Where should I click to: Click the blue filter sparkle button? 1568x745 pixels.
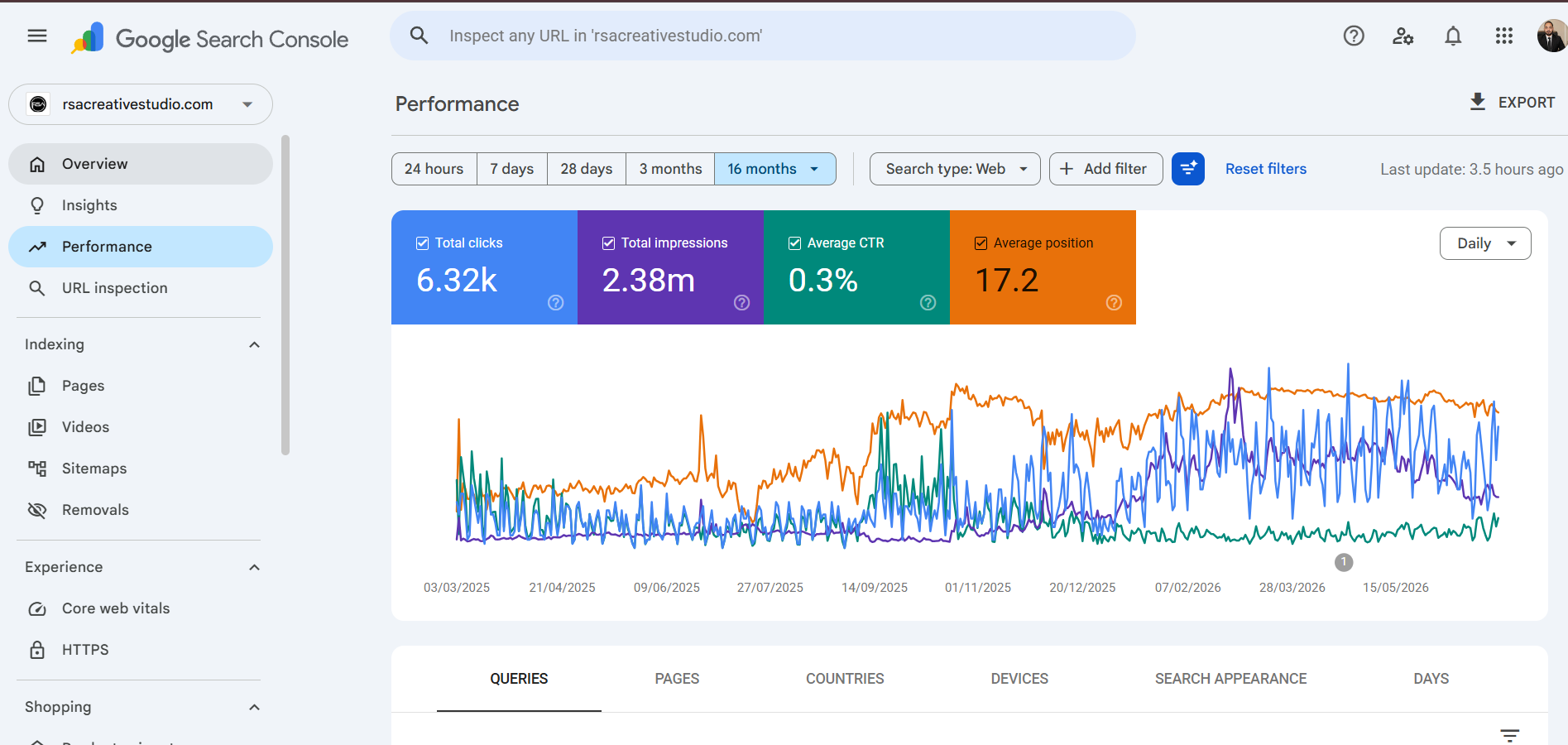(x=1188, y=169)
